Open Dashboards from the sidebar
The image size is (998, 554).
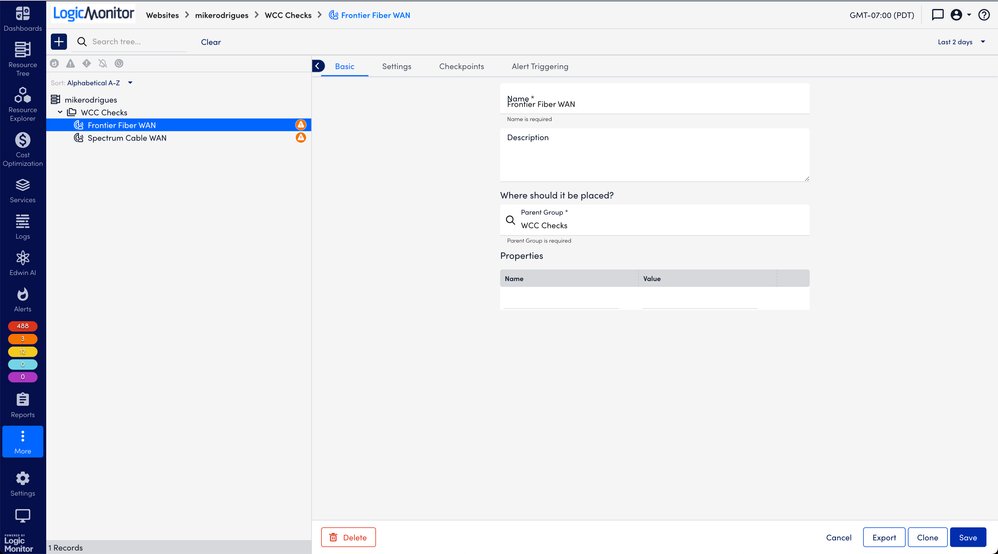tap(22, 18)
